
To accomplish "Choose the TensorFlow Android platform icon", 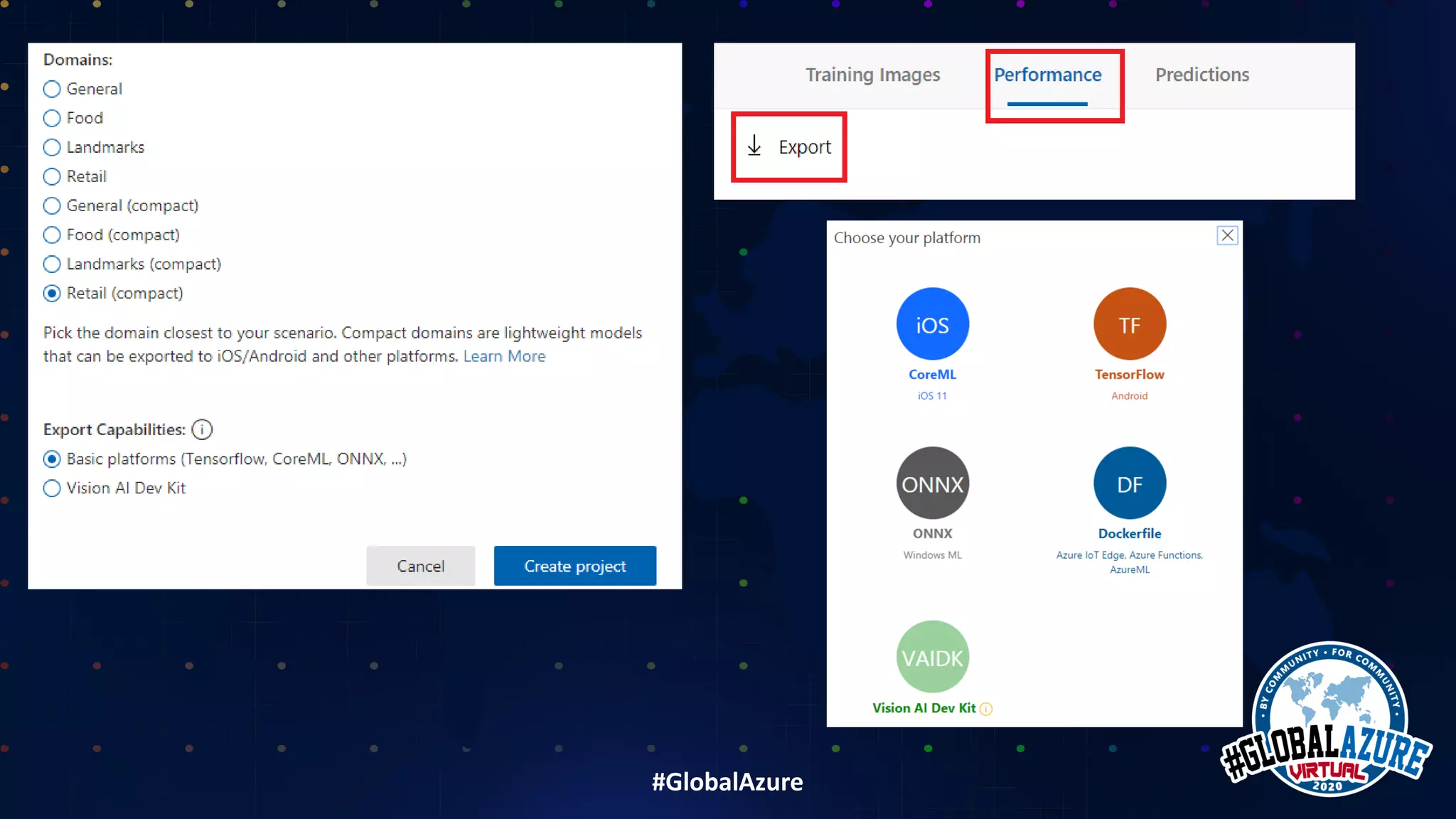I will tap(1129, 324).
